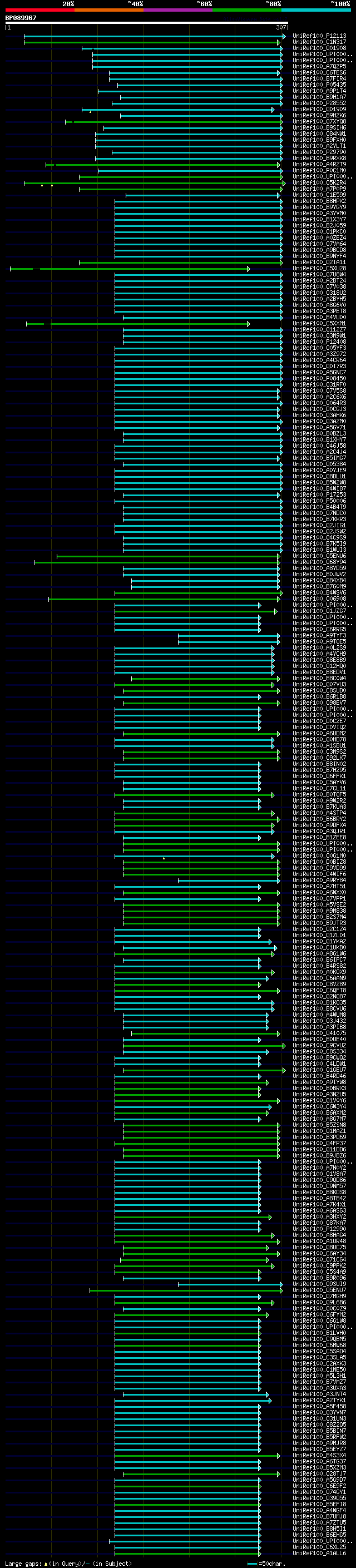Click the UniRef100_B9RXK8 label
This screenshot has height=1568, width=356.
(319, 159)
